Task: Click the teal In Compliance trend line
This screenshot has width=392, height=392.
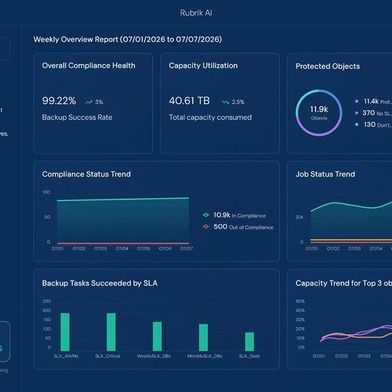Action: coord(123,199)
